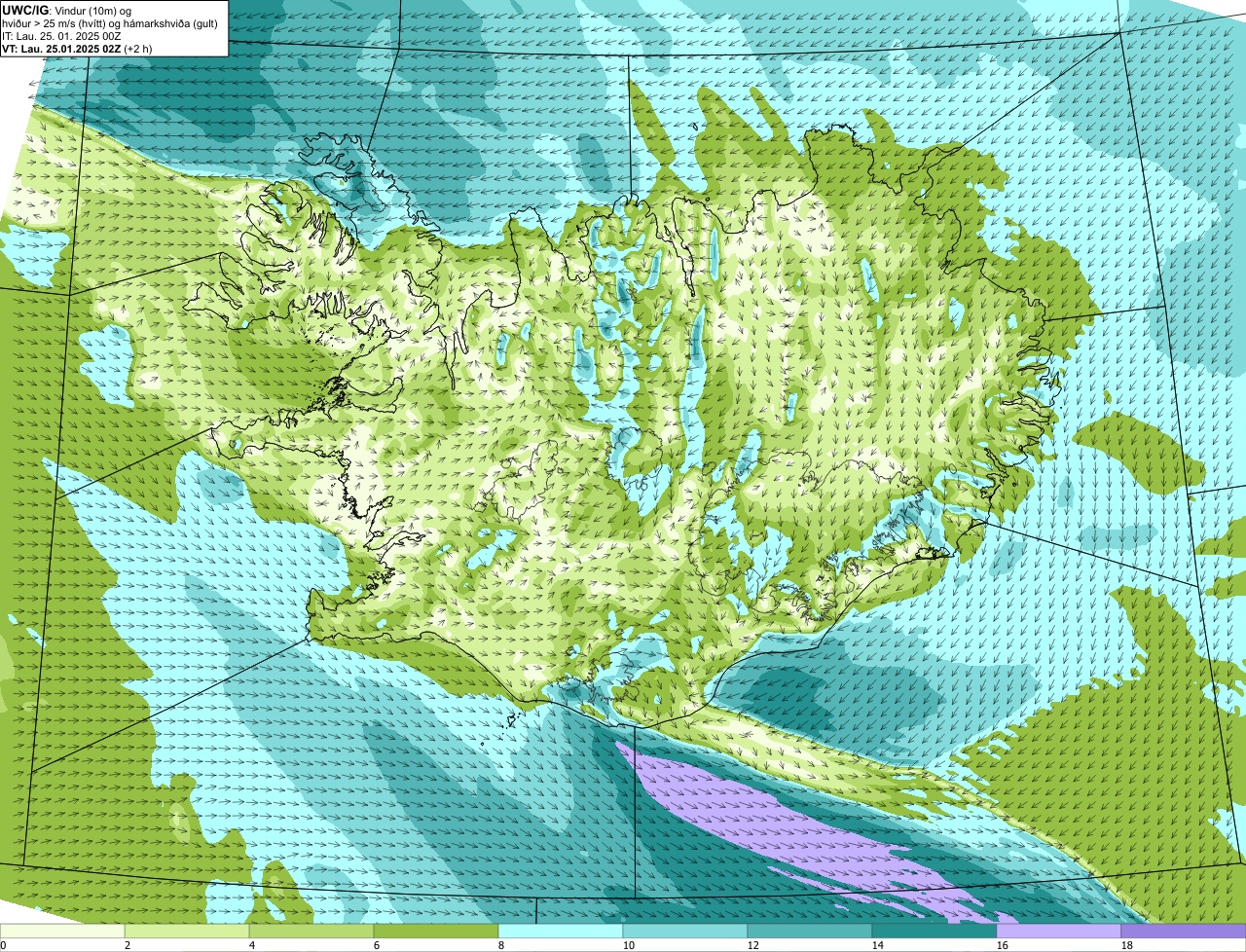Click the legend scale label "2"
The image size is (1246, 952).
click(x=128, y=945)
